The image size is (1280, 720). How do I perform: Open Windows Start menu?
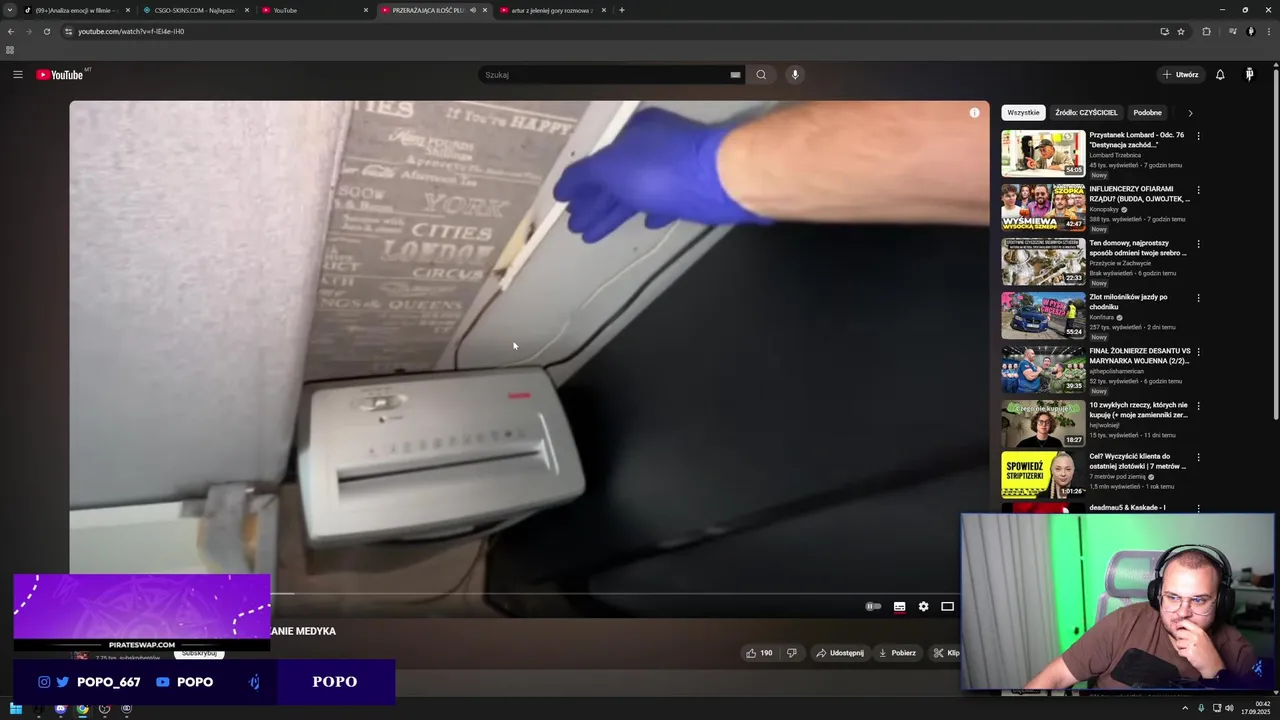tap(16, 709)
